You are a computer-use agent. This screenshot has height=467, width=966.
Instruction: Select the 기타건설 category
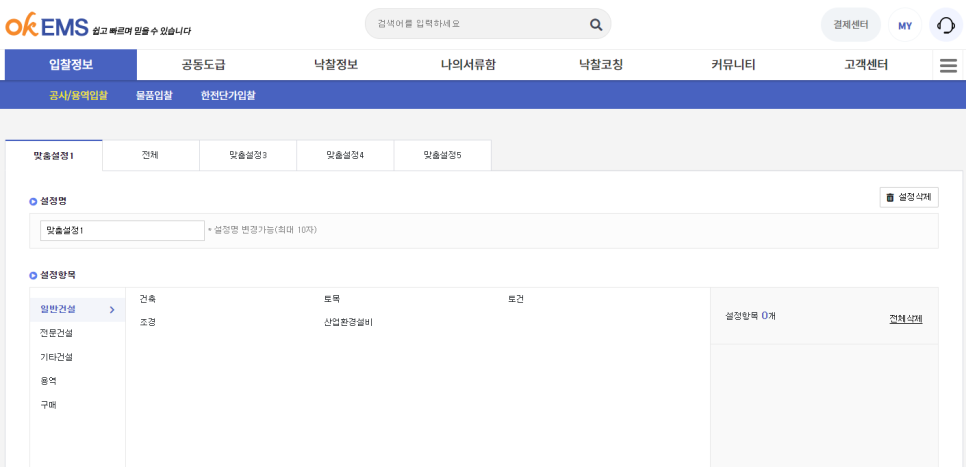[56, 357]
